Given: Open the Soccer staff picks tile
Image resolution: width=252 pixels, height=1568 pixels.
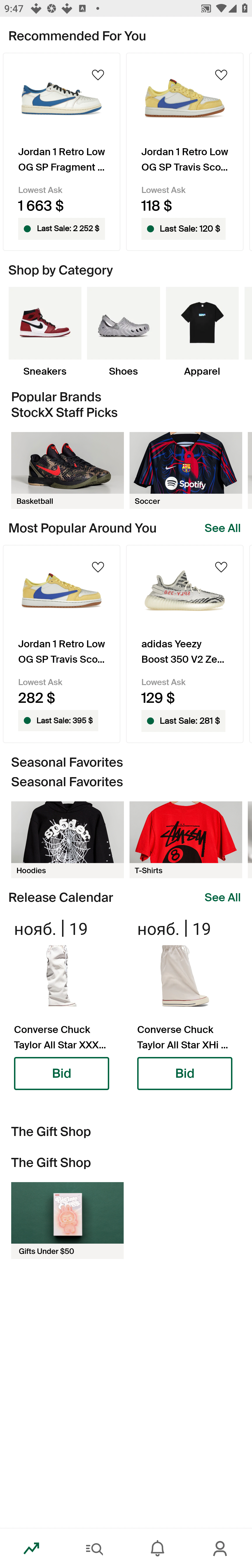Looking at the screenshot, I should click(185, 470).
